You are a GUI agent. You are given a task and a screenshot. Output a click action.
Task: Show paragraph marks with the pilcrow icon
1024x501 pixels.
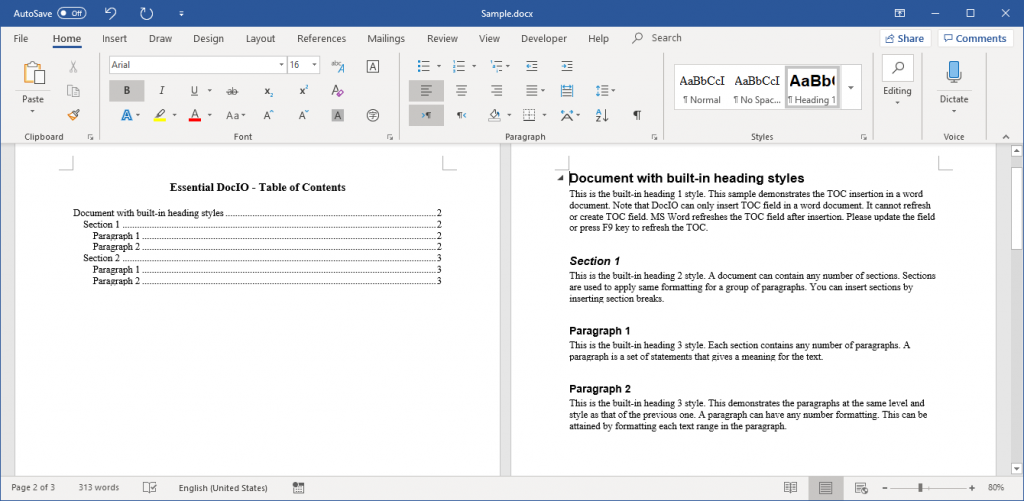[636, 115]
